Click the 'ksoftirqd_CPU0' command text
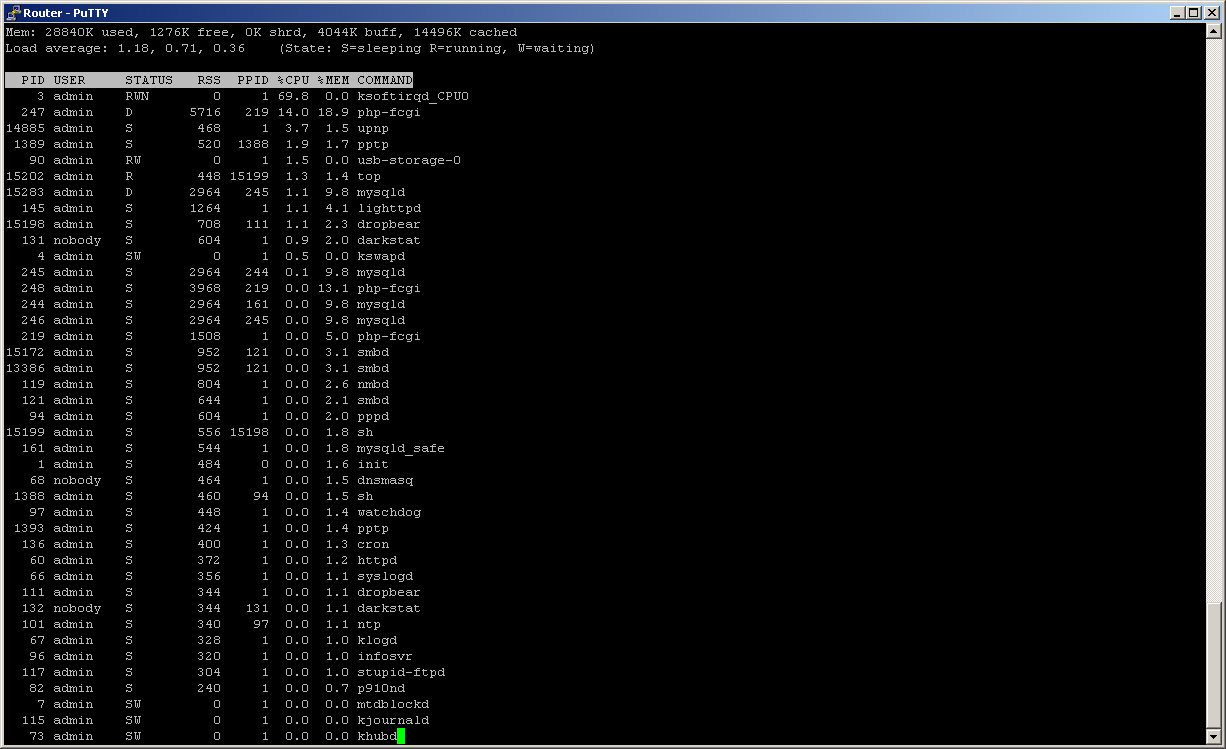Screen dimensions: 1226x749 pos(413,96)
